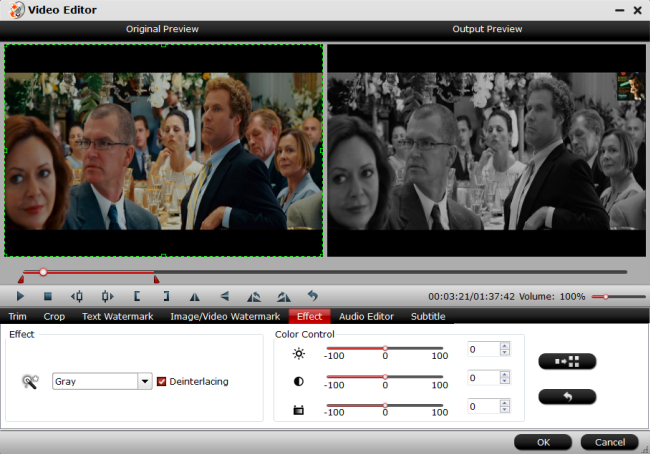Image resolution: width=650 pixels, height=454 pixels.
Task: Click the contrast slider handle
Action: [385, 377]
